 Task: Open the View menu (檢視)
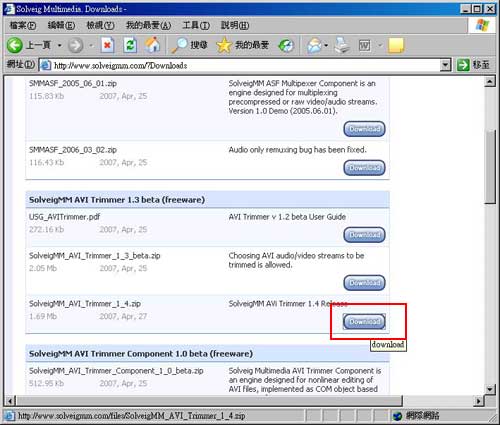[x=100, y=25]
